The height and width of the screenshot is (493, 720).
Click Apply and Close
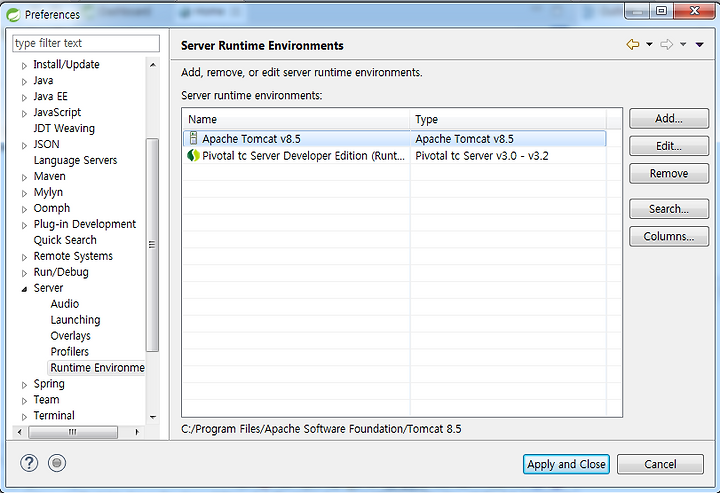pyautogui.click(x=566, y=464)
